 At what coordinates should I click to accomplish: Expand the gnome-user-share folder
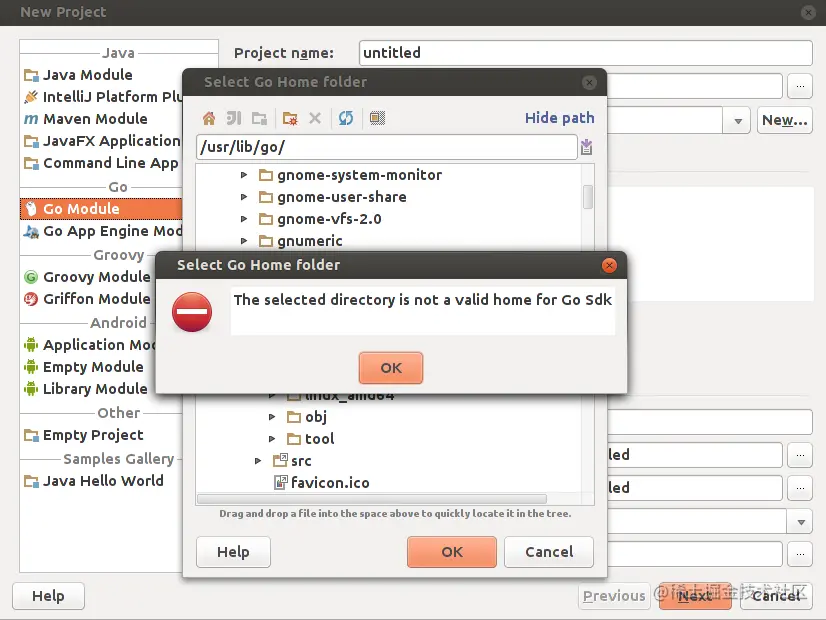tap(244, 197)
